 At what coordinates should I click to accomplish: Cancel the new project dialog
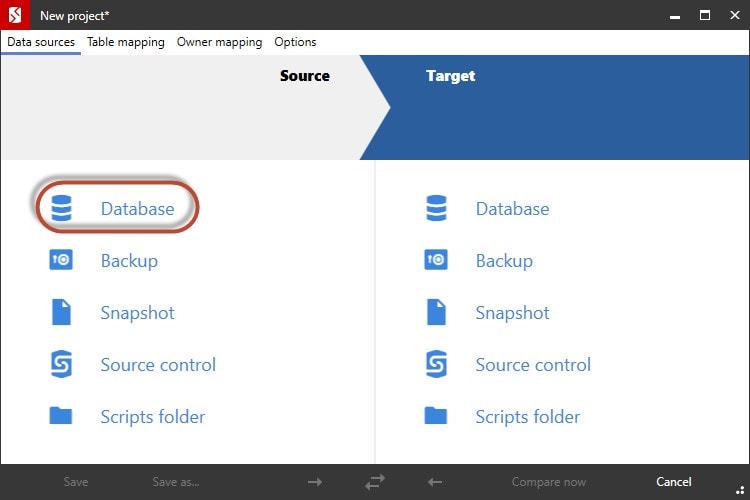(673, 482)
